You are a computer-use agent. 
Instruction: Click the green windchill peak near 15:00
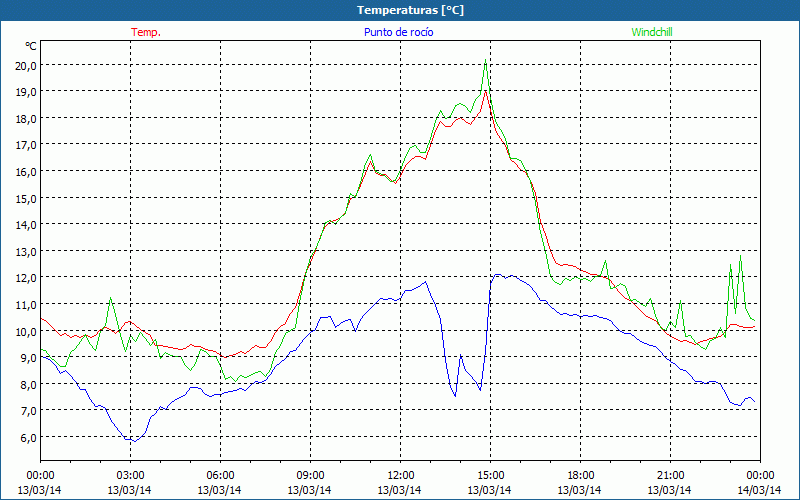click(x=485, y=60)
